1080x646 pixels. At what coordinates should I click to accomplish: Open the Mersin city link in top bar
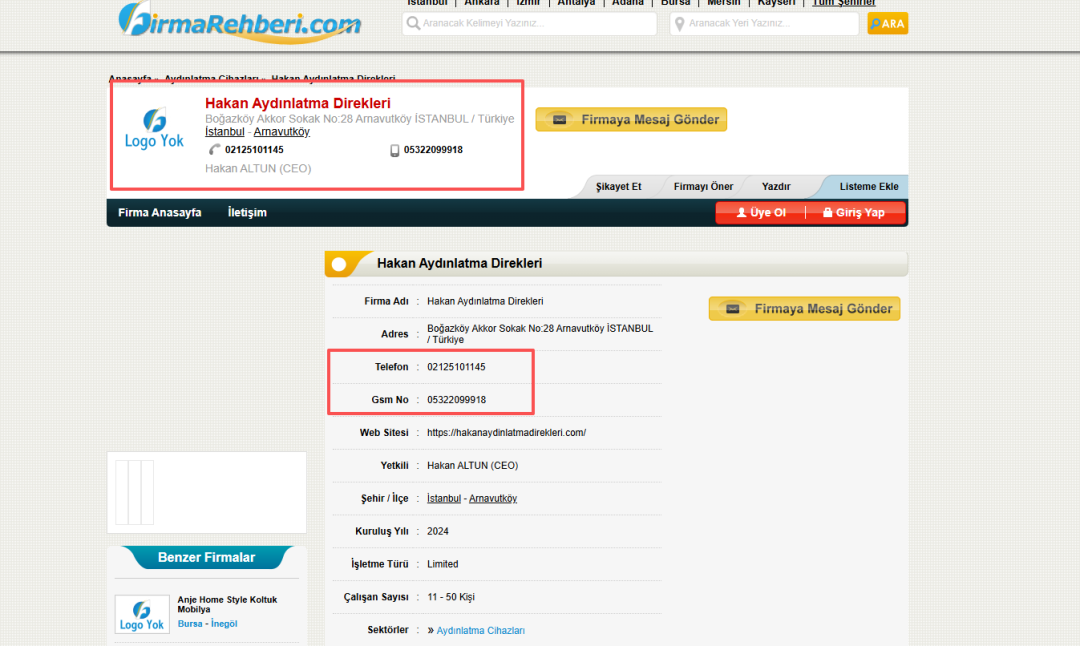(x=723, y=3)
